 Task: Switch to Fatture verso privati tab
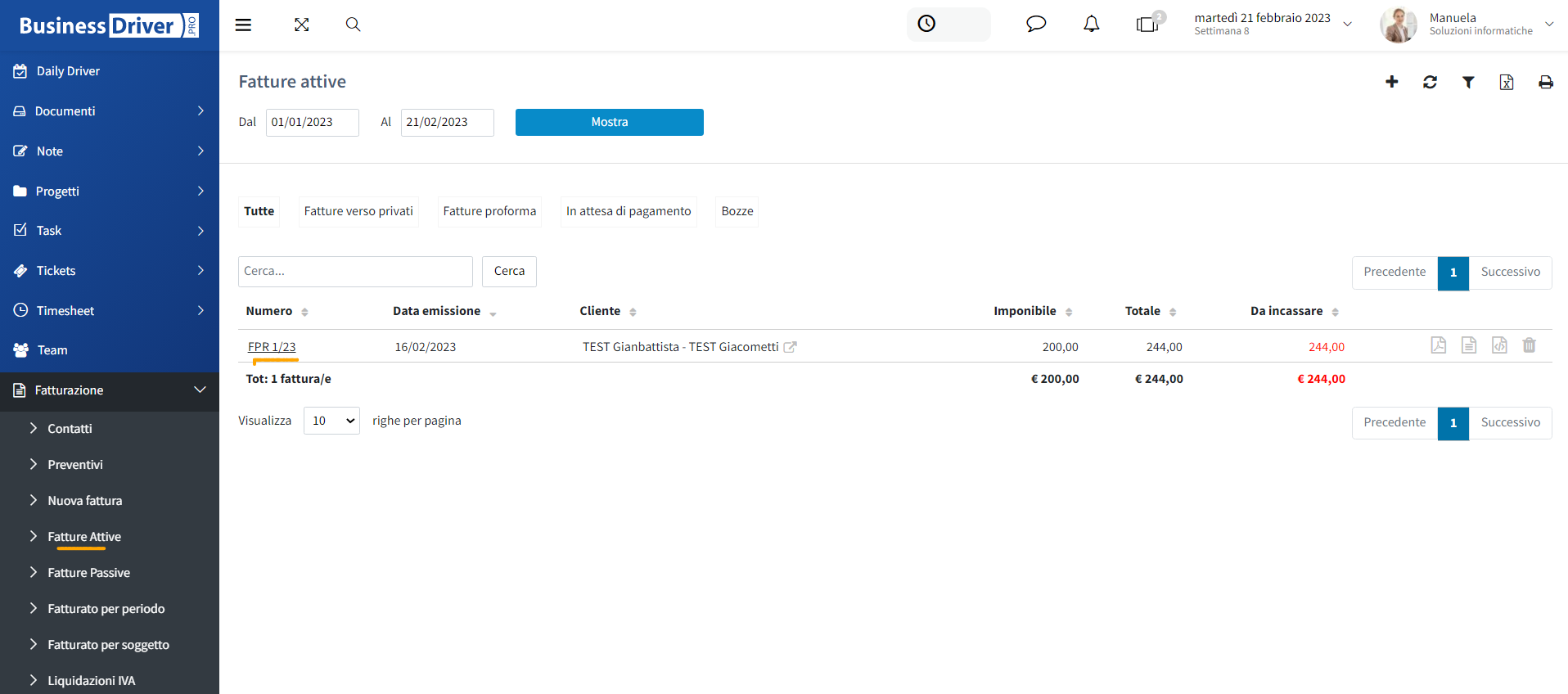pyautogui.click(x=358, y=211)
